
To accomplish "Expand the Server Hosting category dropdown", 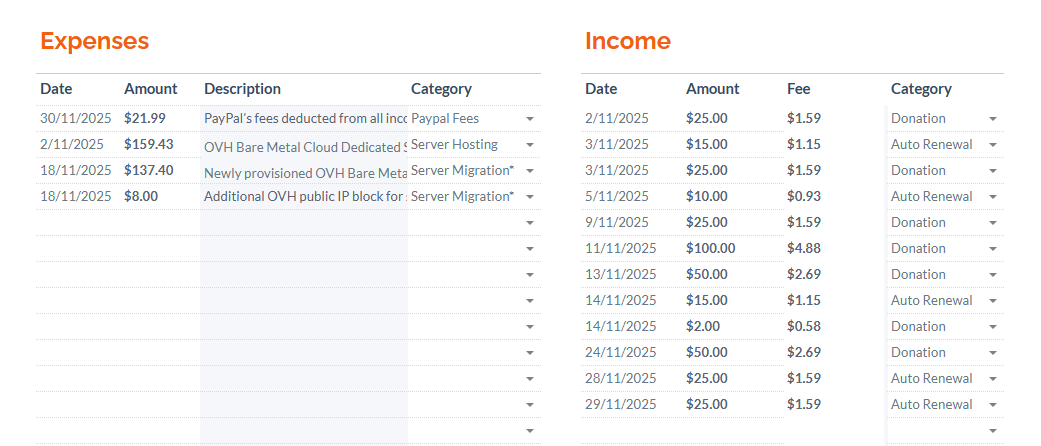I will (529, 145).
